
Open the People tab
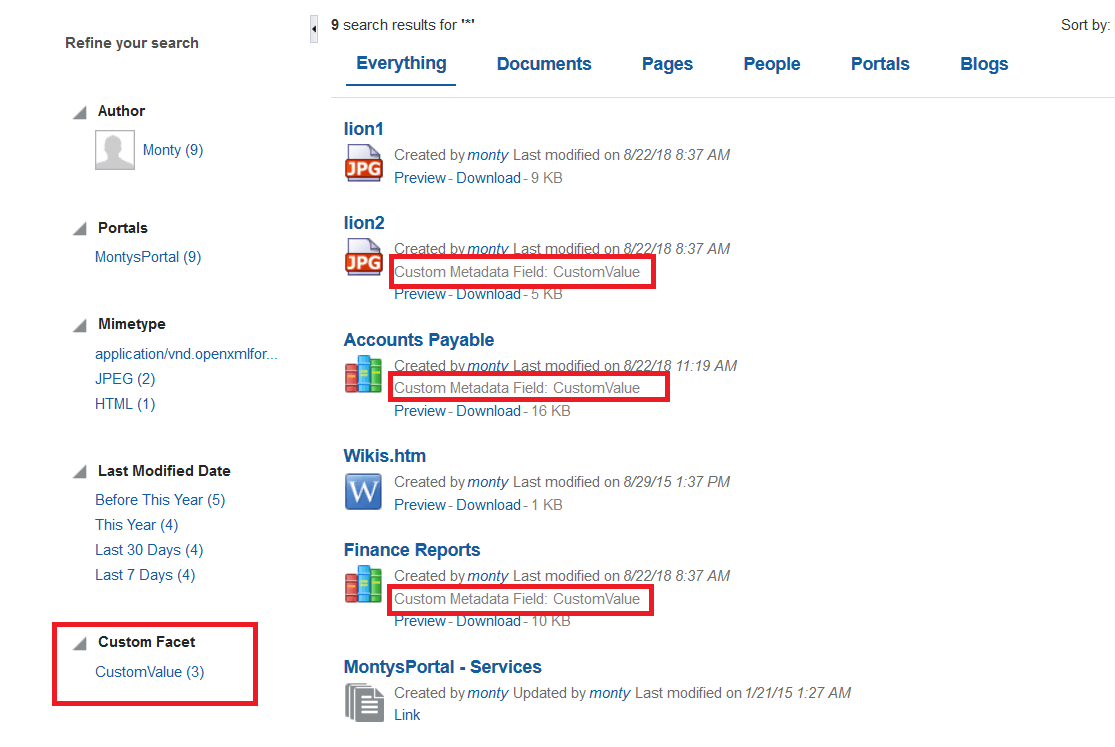[771, 63]
